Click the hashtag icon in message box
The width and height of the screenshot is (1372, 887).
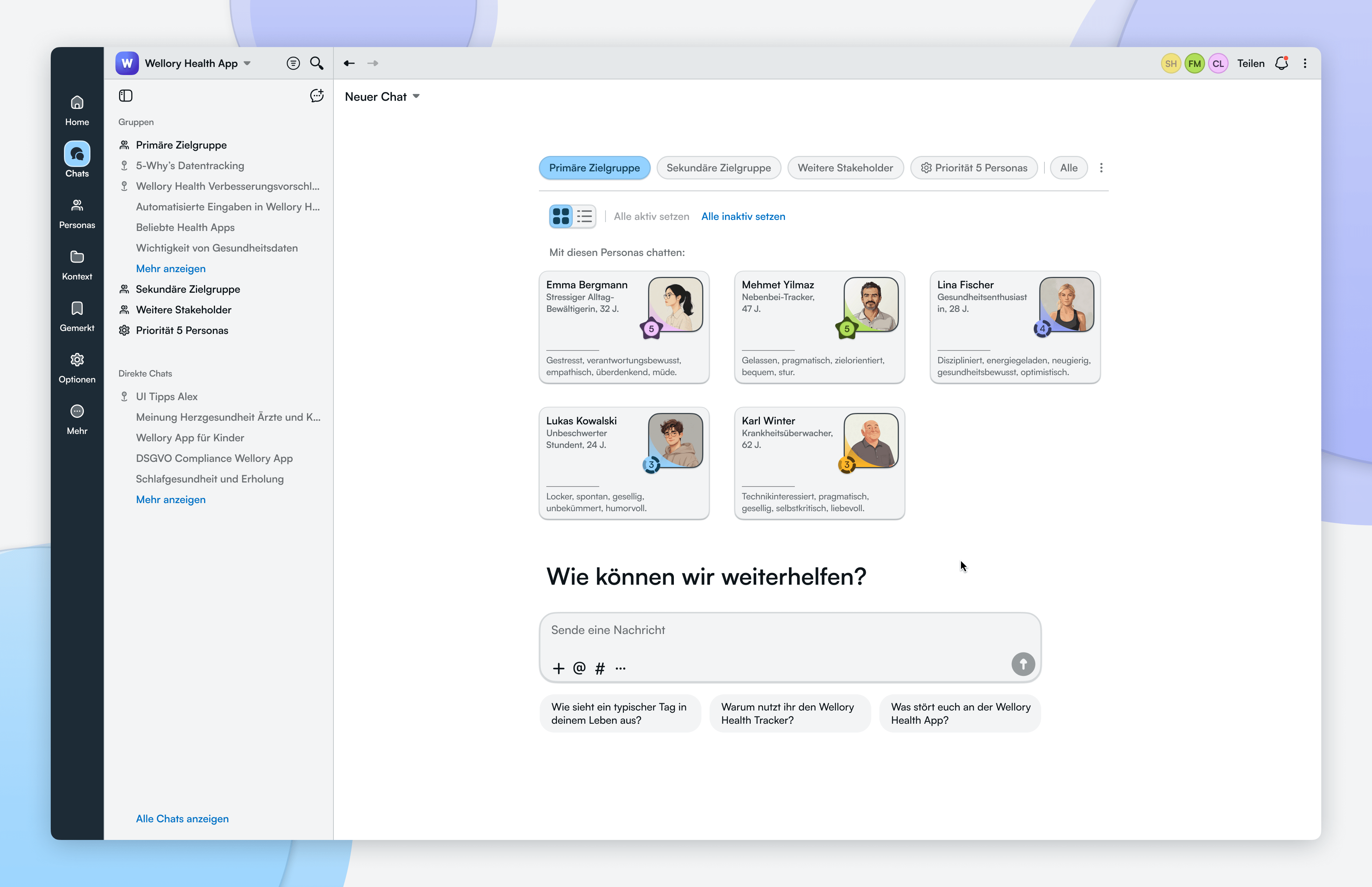point(600,668)
